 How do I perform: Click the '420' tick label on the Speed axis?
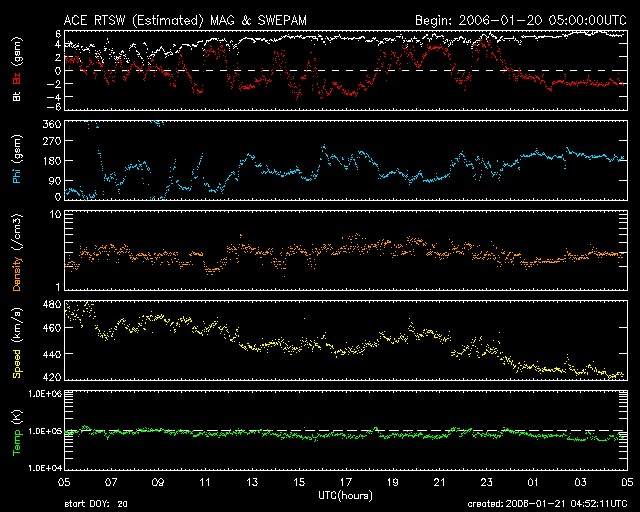pos(52,377)
